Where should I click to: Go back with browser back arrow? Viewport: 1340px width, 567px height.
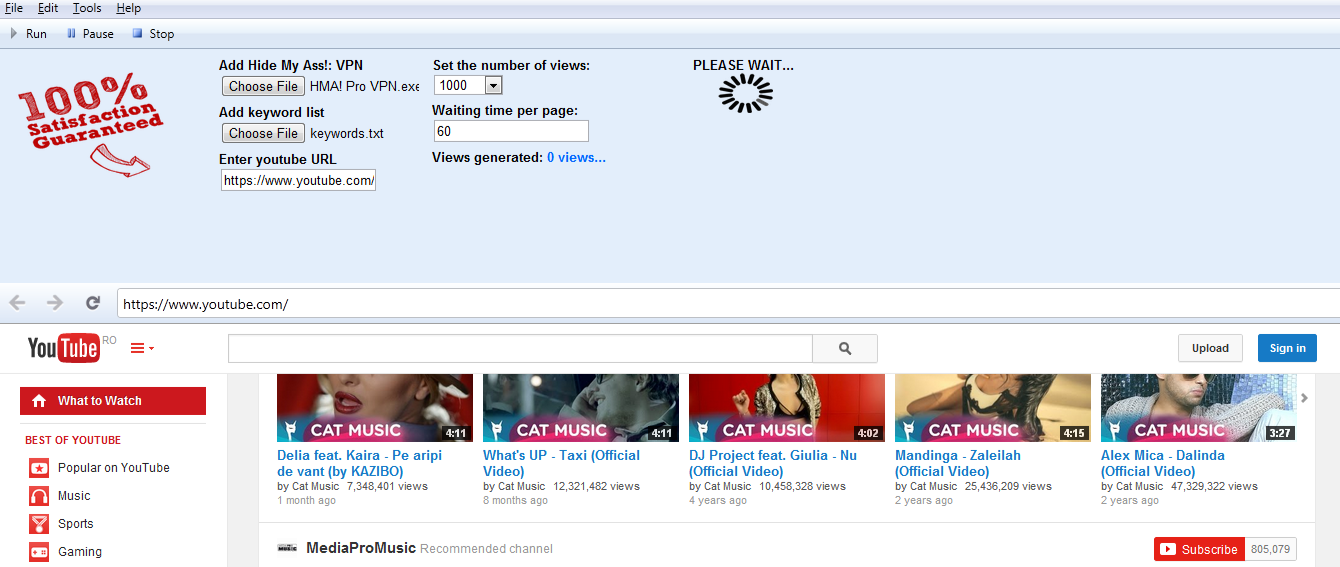[x=18, y=302]
